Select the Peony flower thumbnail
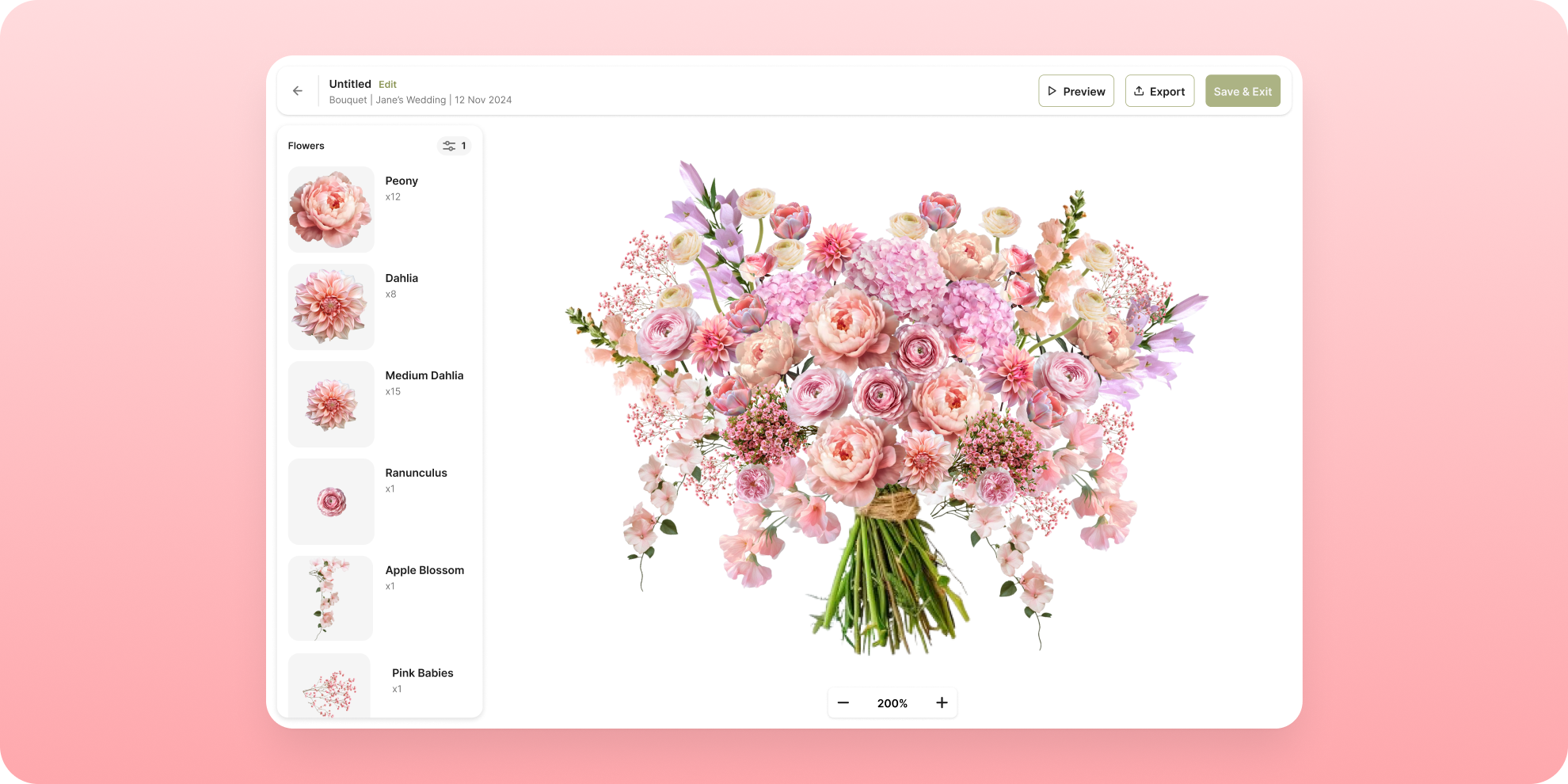Screen dimensions: 1568x784 (331, 209)
